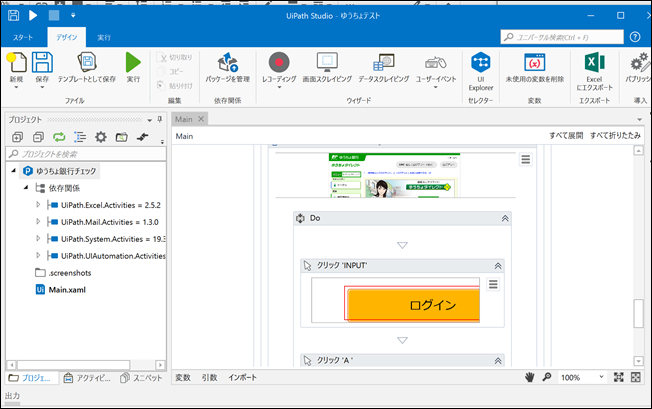Open the インポート imports panel
This screenshot has width=652, height=409.
click(242, 377)
